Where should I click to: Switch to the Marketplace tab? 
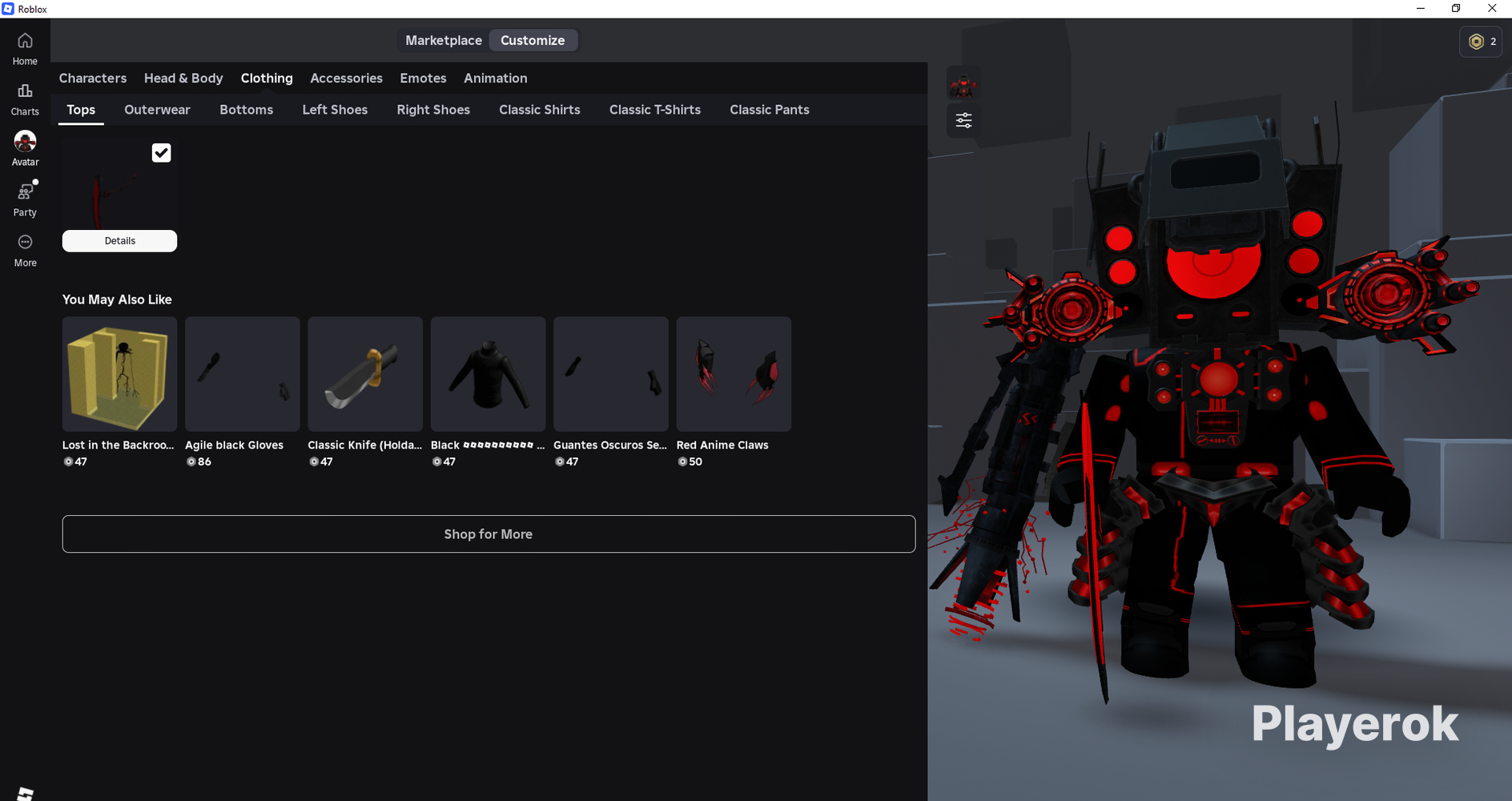point(443,40)
